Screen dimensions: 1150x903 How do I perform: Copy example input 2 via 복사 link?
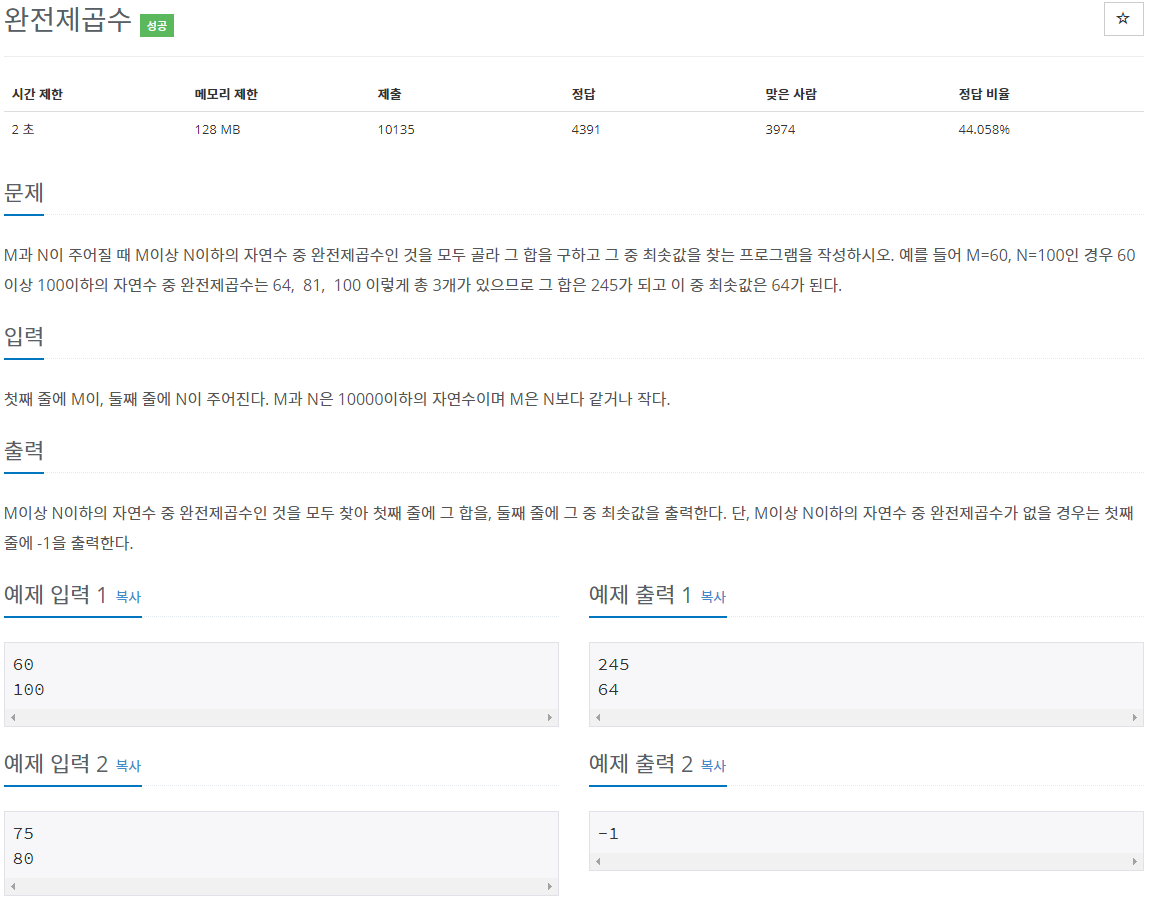click(x=128, y=765)
